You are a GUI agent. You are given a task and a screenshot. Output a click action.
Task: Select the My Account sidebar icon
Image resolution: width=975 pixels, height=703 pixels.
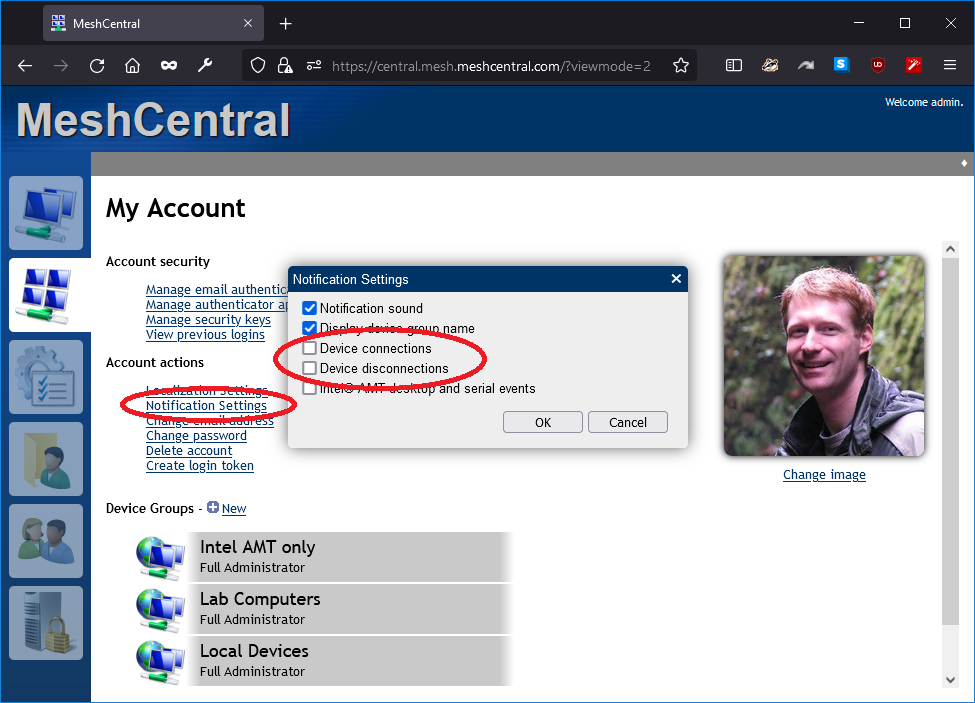click(46, 295)
